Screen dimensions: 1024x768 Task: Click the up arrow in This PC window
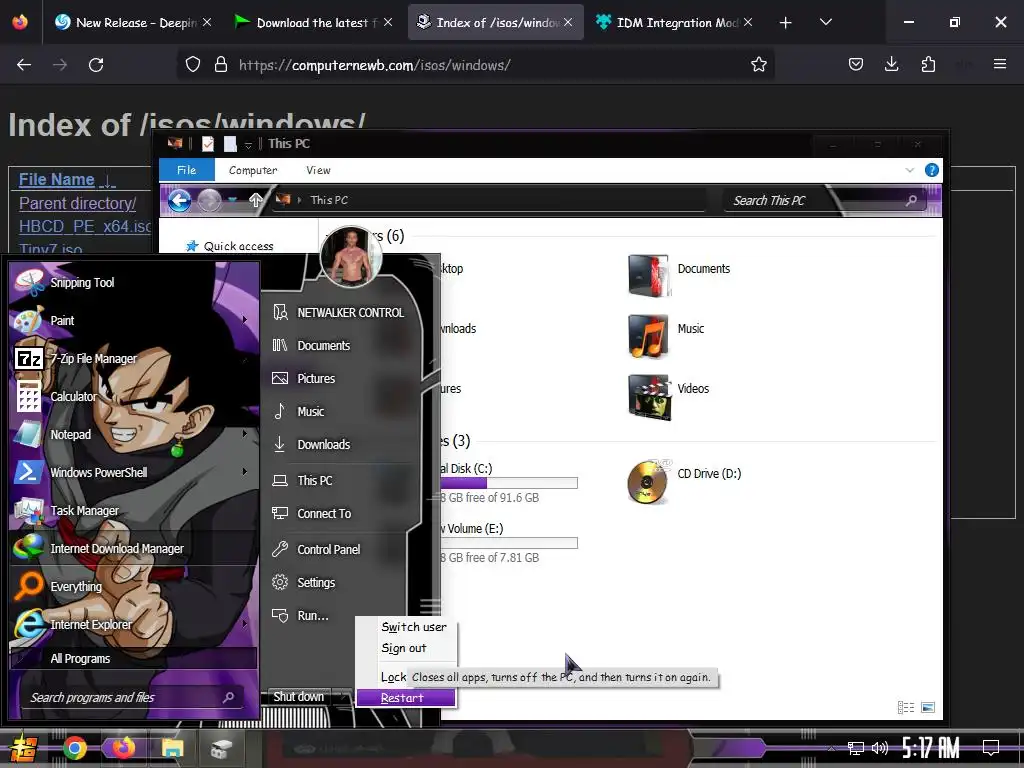(255, 200)
